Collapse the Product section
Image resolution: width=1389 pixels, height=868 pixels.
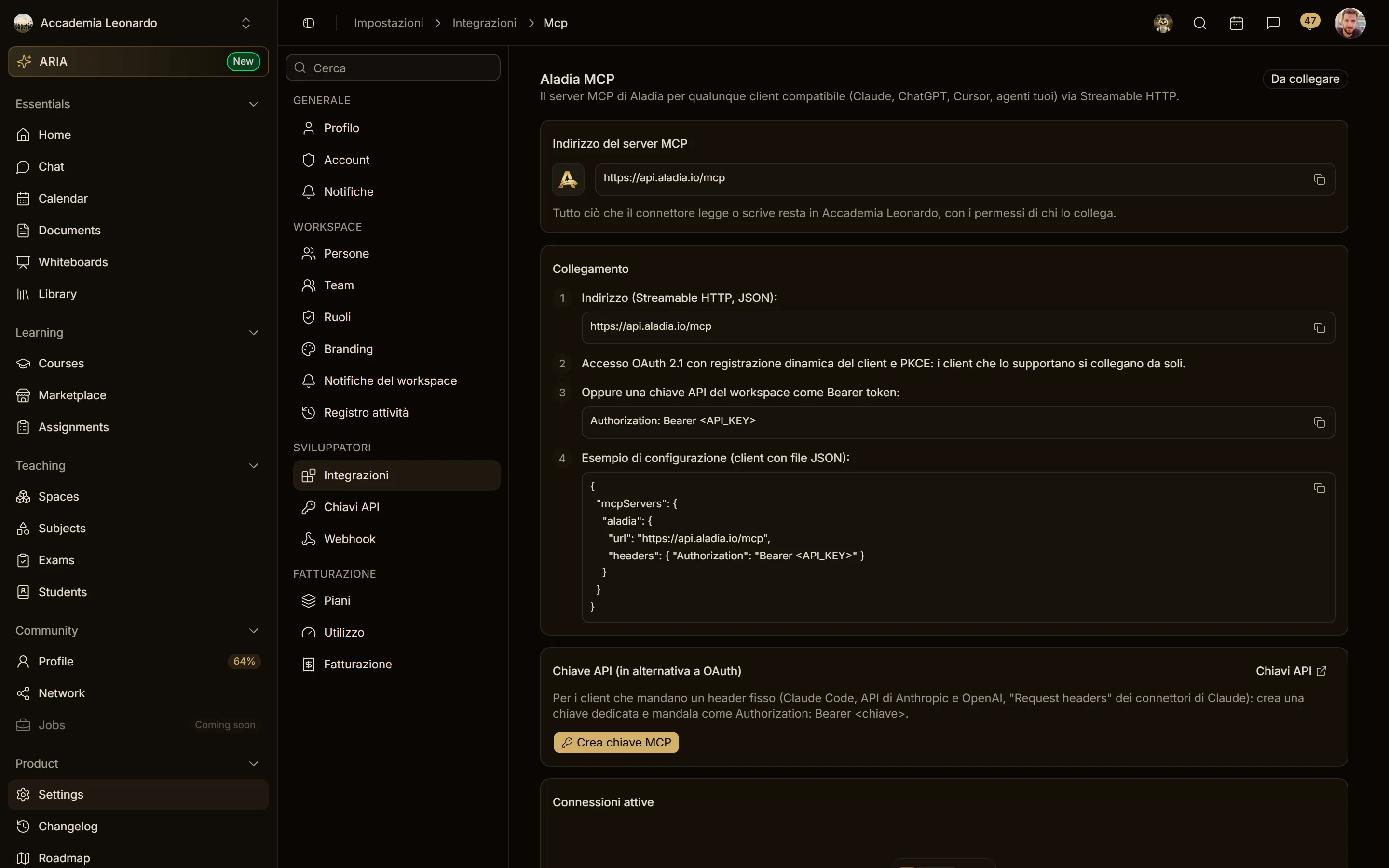pyautogui.click(x=253, y=763)
